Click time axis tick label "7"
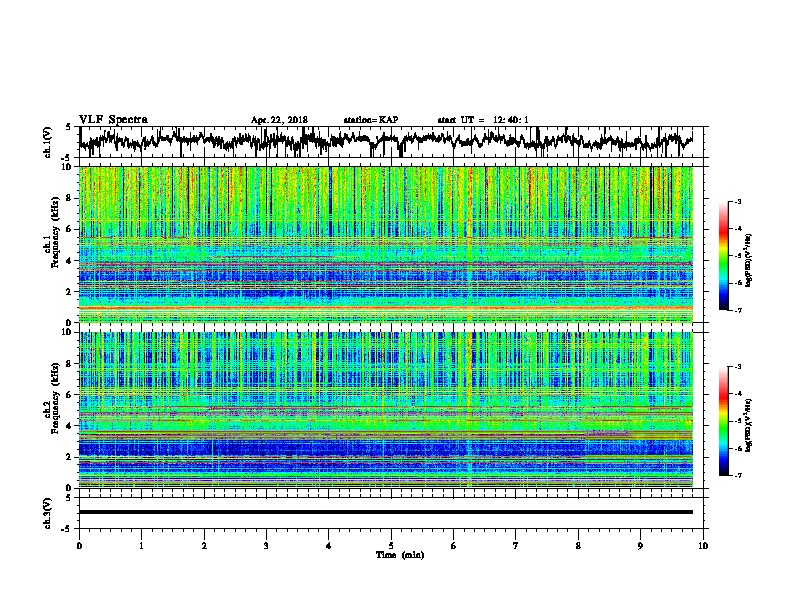Viewport: 792px width, 612px height. pos(516,545)
